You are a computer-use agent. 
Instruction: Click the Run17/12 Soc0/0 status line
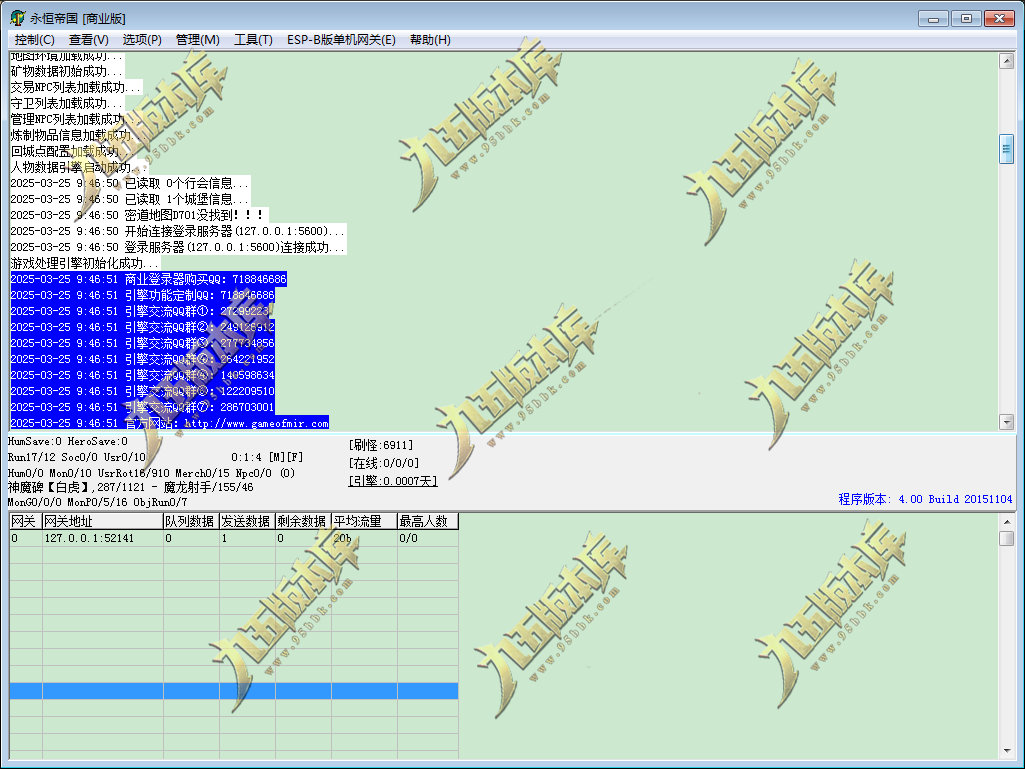coord(76,457)
